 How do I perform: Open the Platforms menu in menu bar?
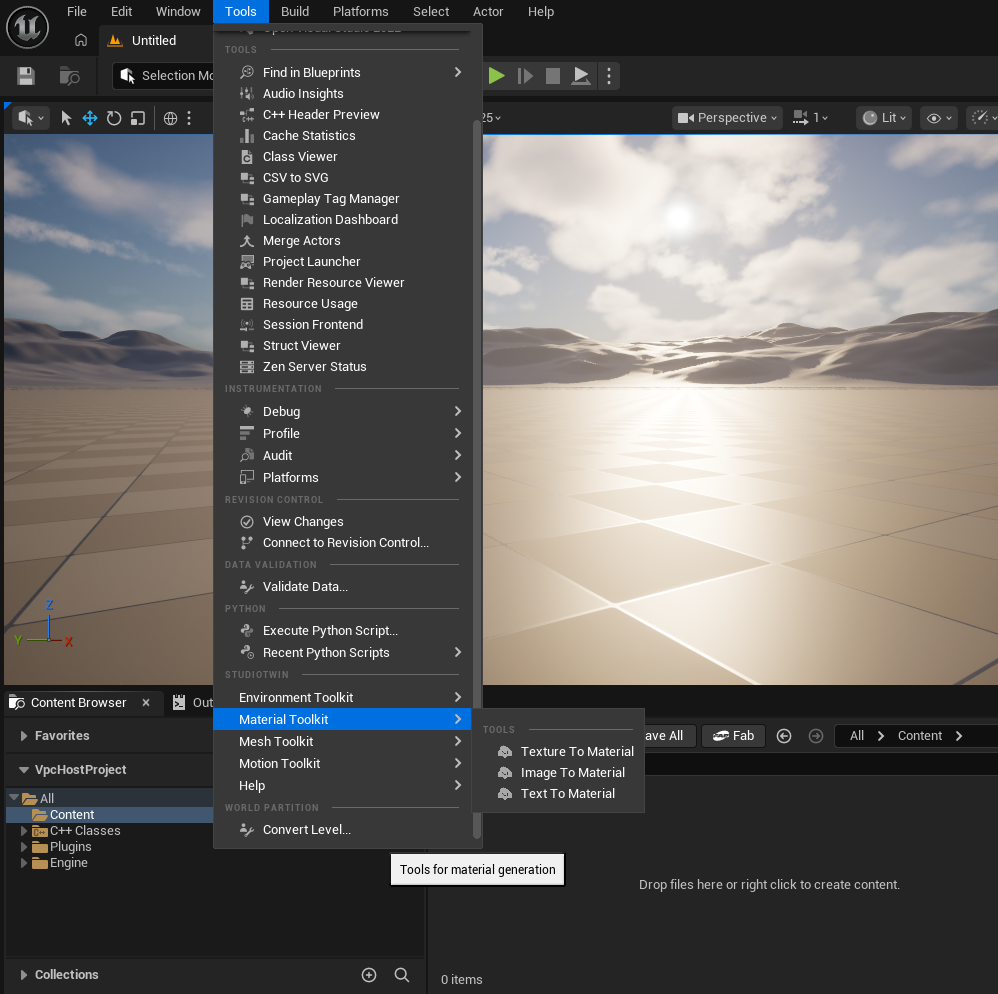click(x=360, y=11)
